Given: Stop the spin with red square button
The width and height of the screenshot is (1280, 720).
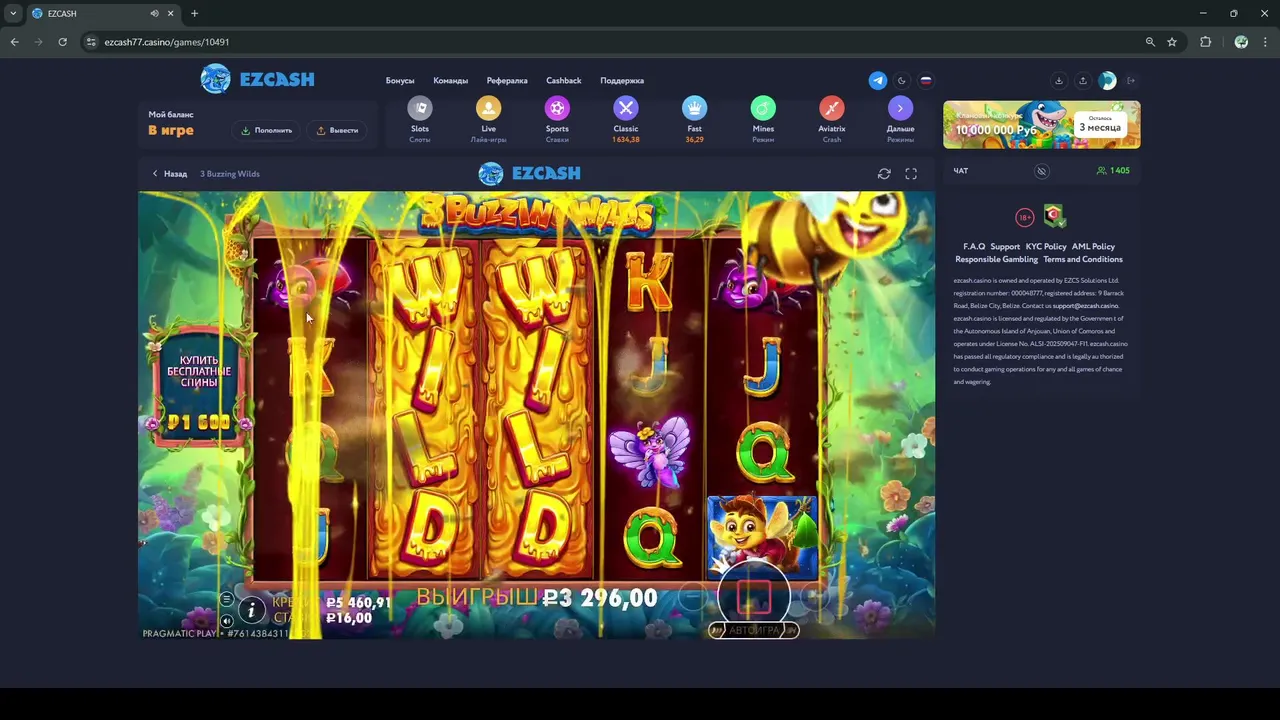Looking at the screenshot, I should point(754,597).
